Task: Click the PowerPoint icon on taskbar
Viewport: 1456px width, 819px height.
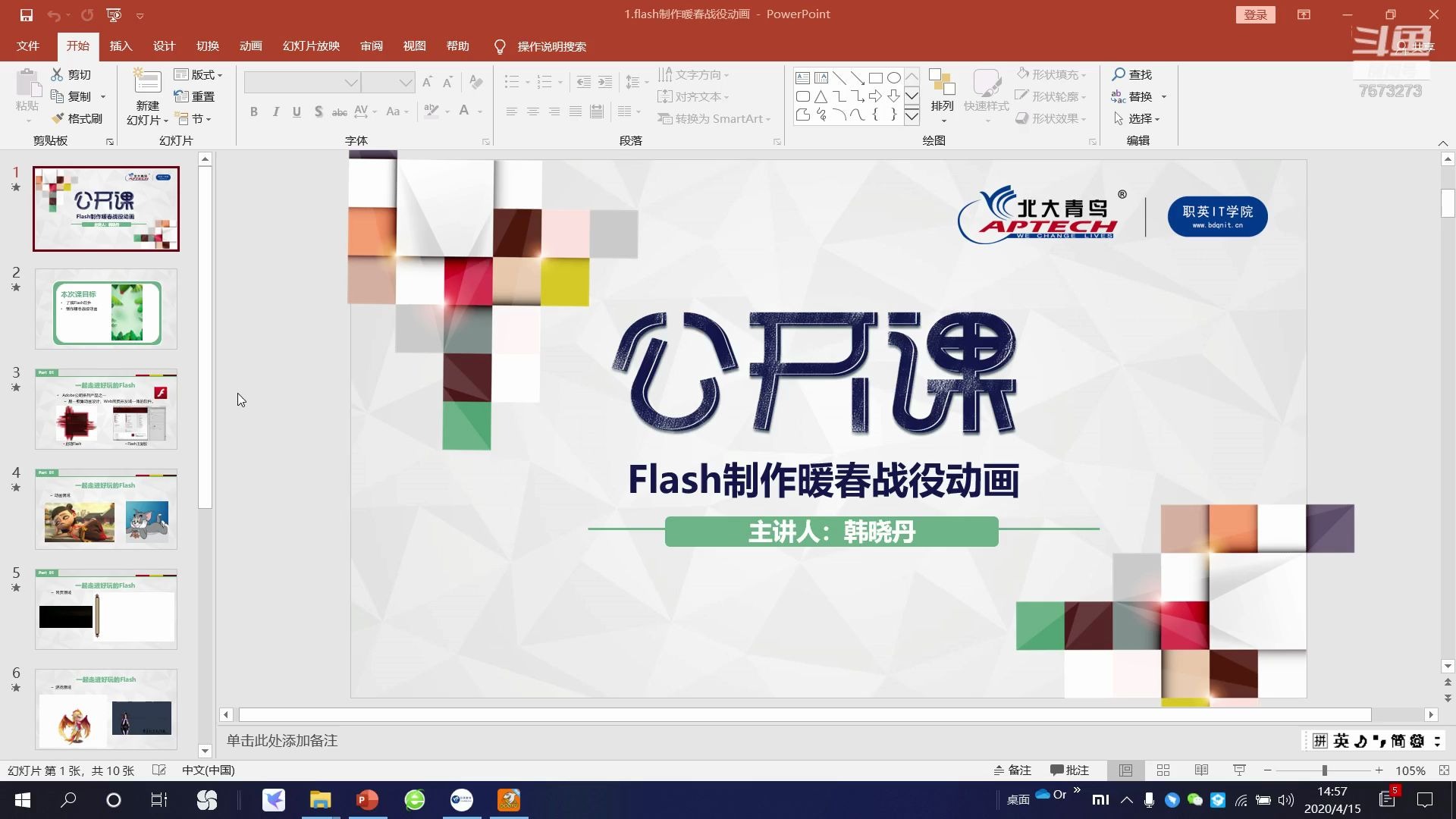Action: tap(367, 800)
